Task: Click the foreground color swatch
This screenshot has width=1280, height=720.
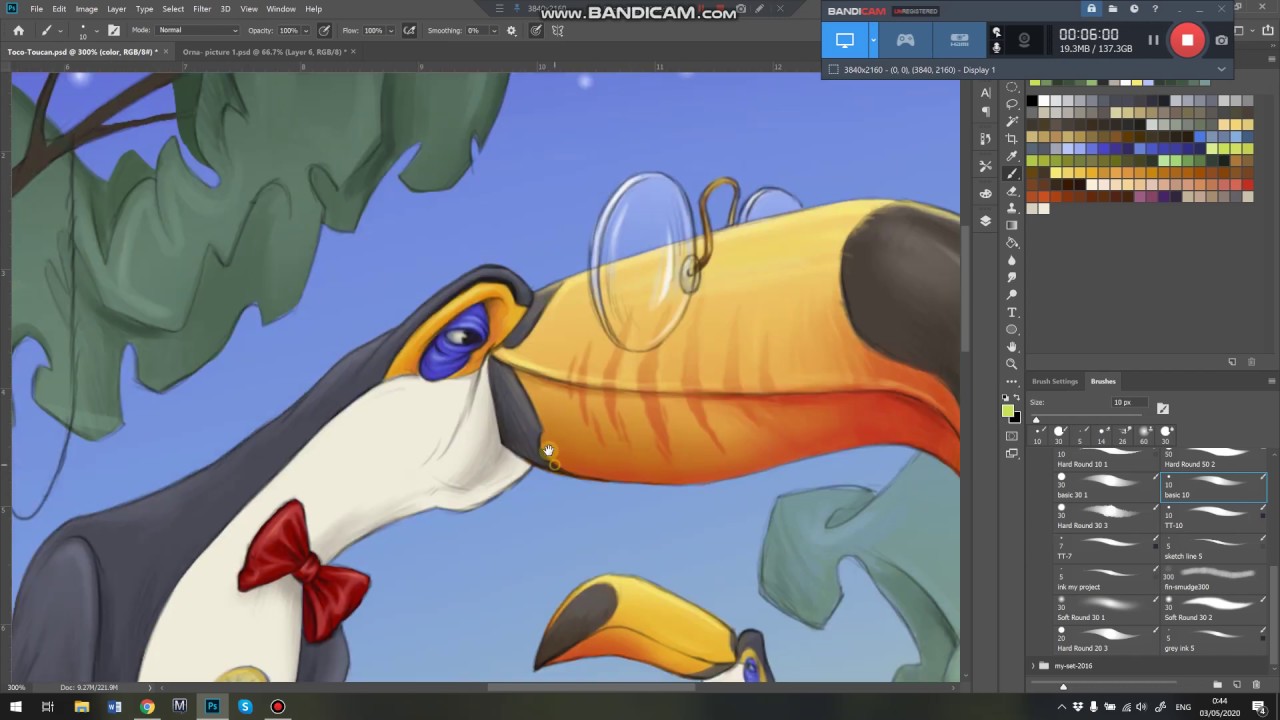Action: tap(1007, 411)
